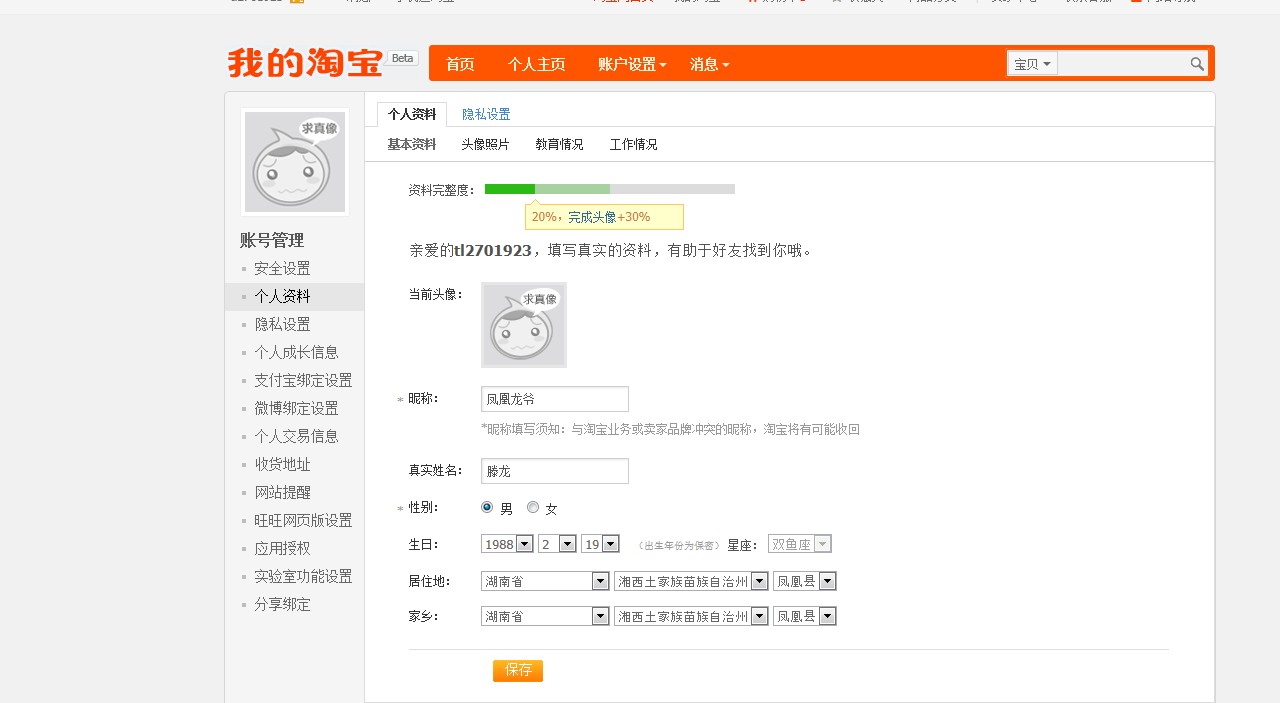Screen dimensions: 1280x703
Task: Click the search magnifier icon
Action: 1197,64
